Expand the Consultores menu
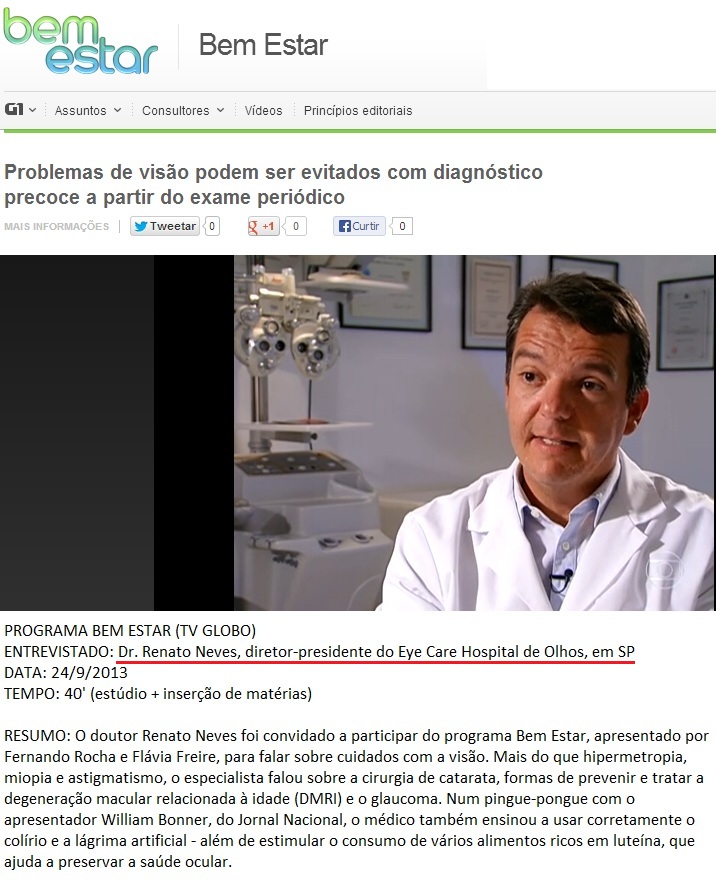The width and height of the screenshot is (716, 889). point(183,110)
